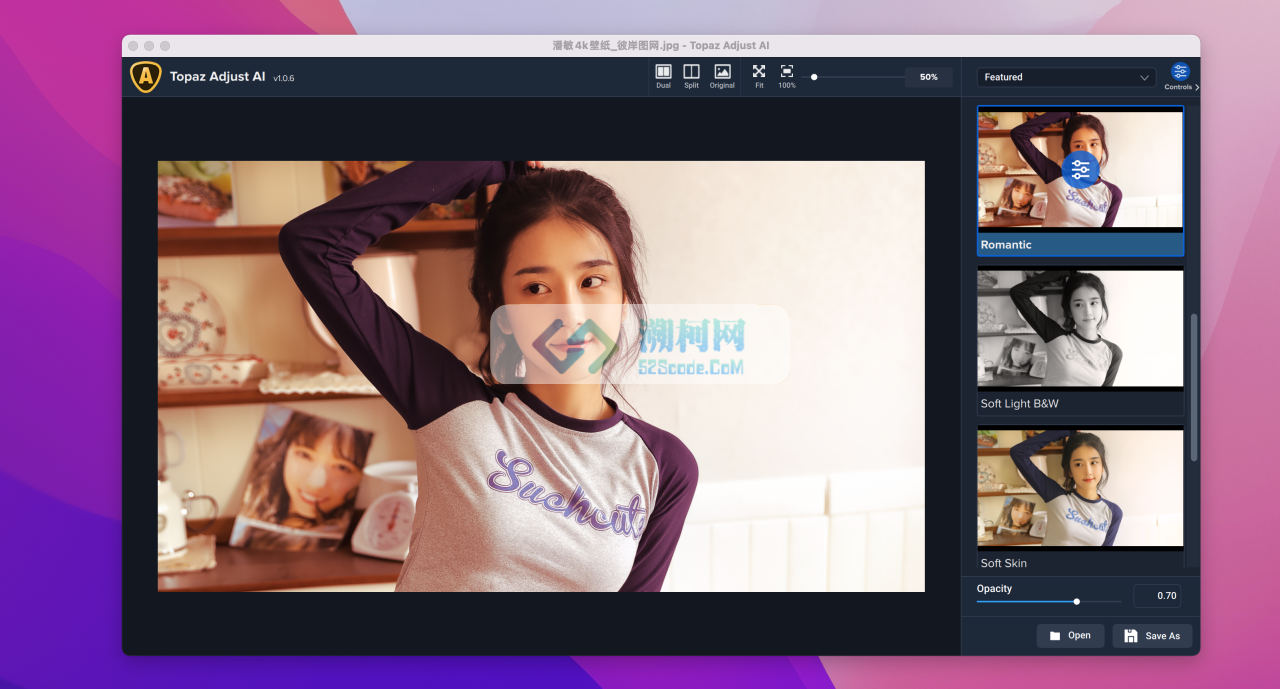
Task: Show the Original image view
Action: coord(722,76)
